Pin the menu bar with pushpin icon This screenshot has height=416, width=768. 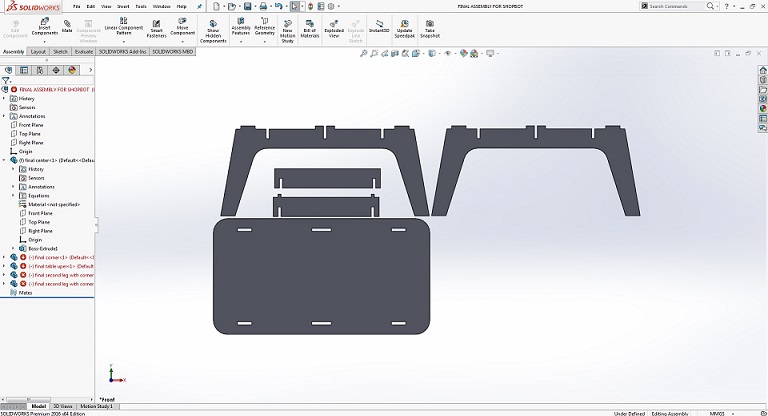[x=199, y=6]
